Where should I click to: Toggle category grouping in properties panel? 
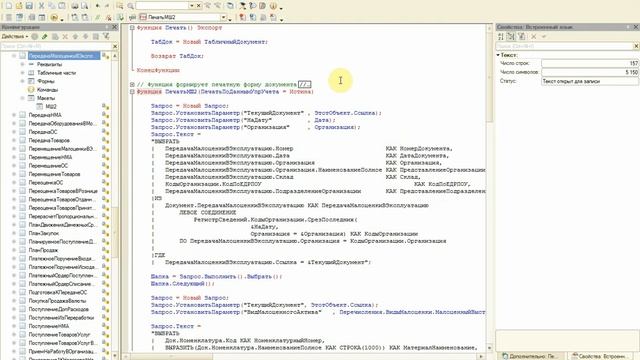point(511,36)
